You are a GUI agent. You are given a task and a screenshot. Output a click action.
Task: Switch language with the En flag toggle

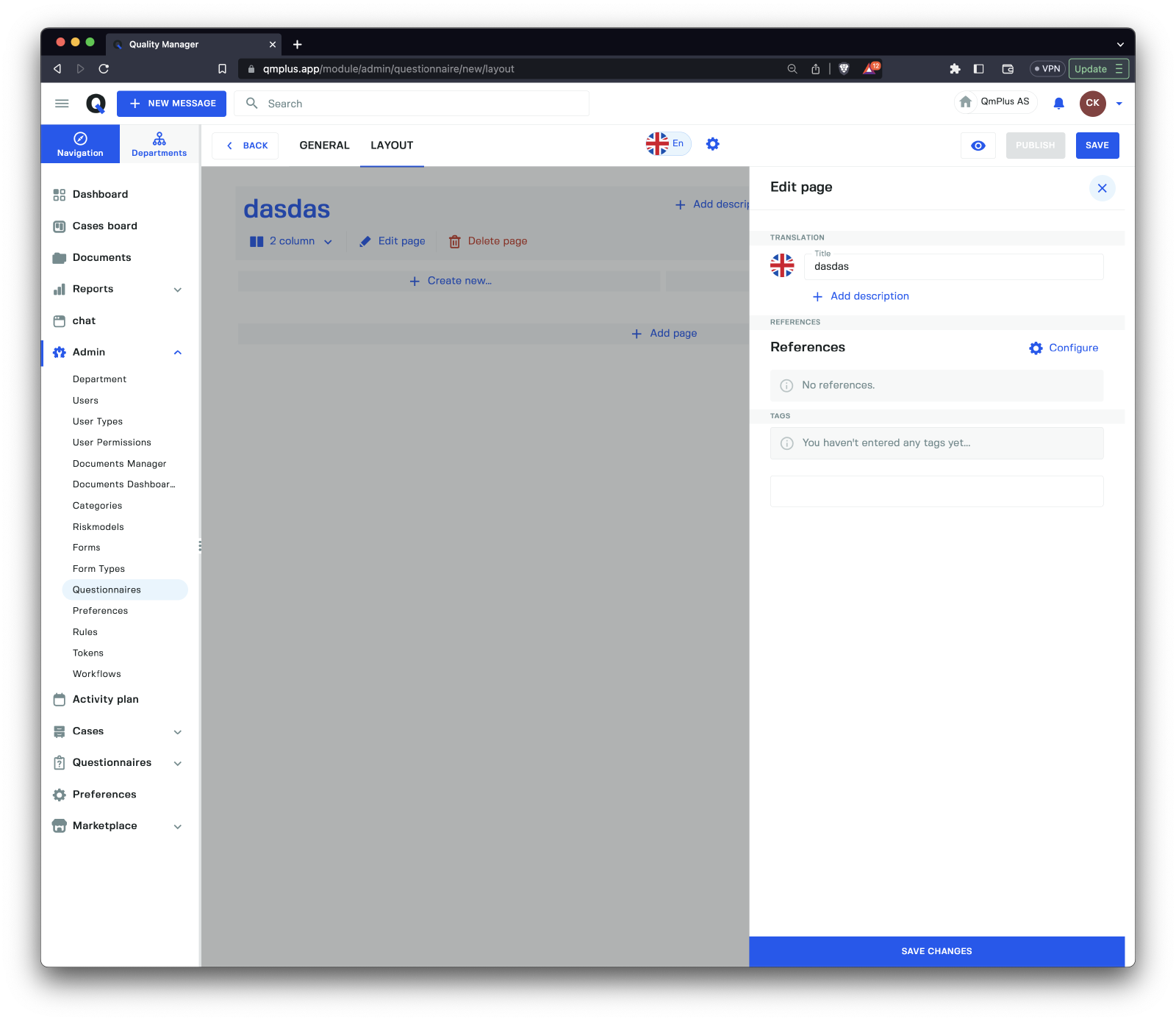[x=667, y=144]
